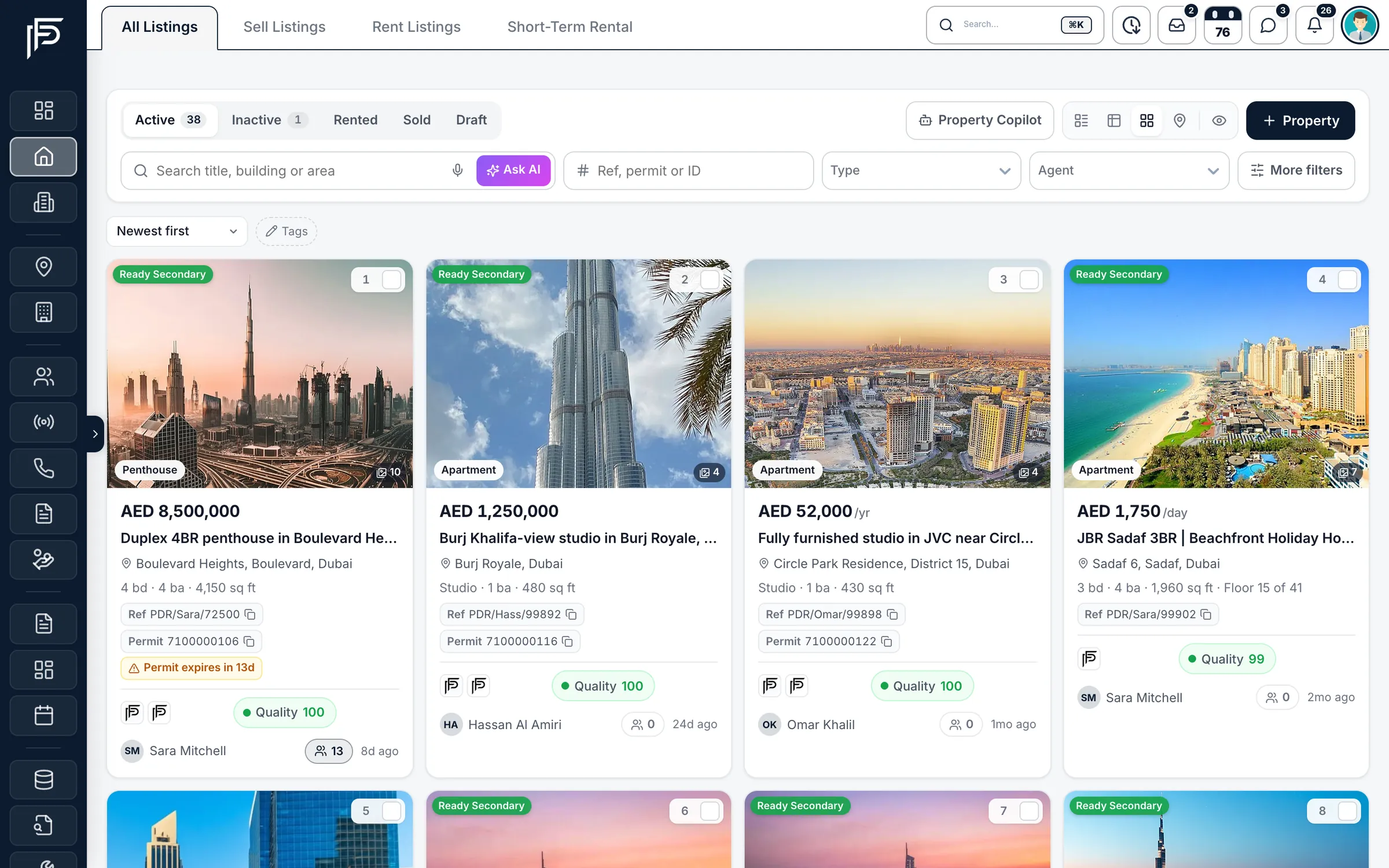Select checkbox on listing card 3
1389x868 pixels.
click(1029, 279)
